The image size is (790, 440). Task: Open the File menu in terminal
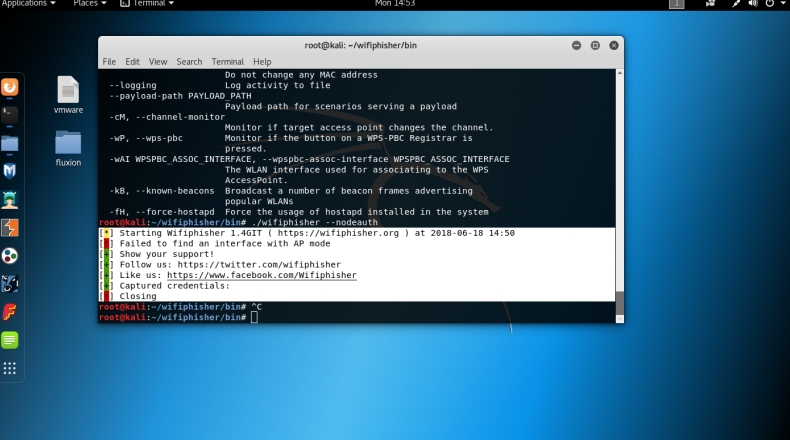[109, 62]
